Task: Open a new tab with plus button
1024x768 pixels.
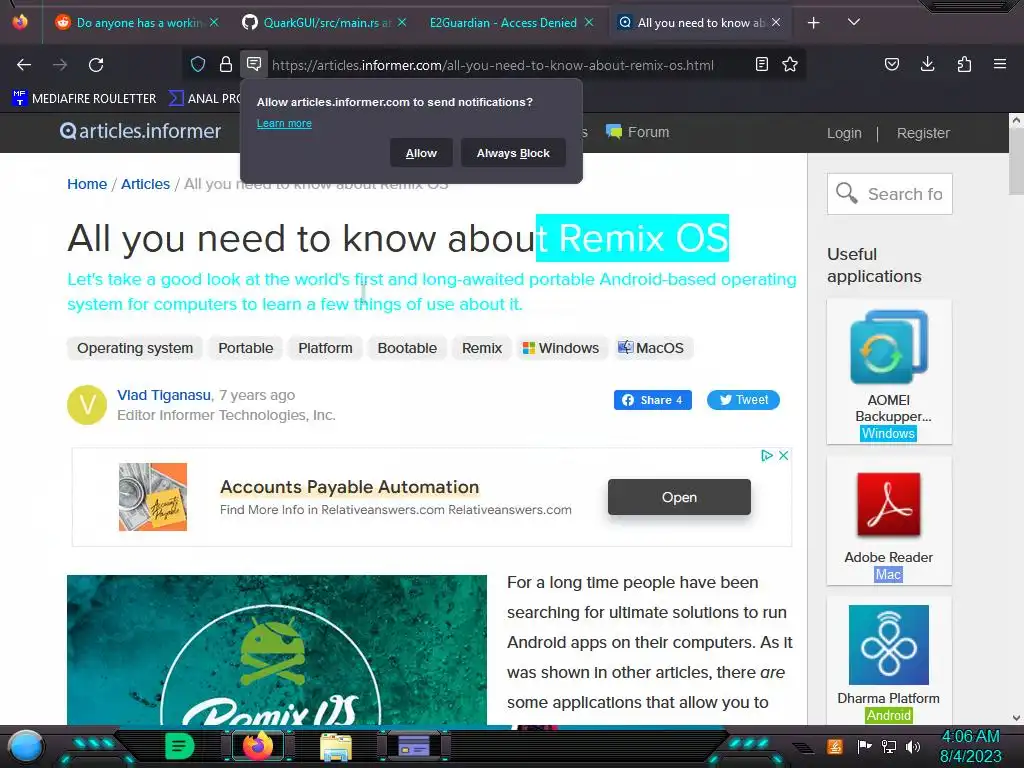Action: click(814, 23)
